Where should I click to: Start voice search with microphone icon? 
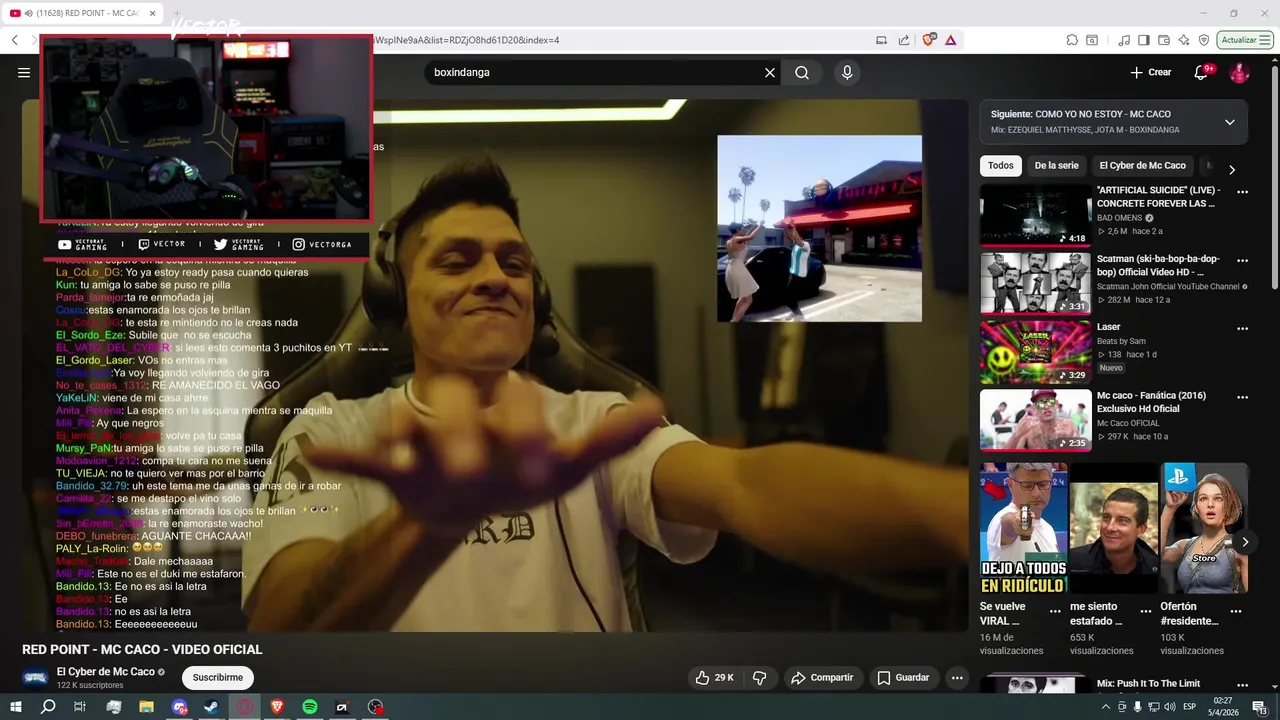[x=847, y=72]
